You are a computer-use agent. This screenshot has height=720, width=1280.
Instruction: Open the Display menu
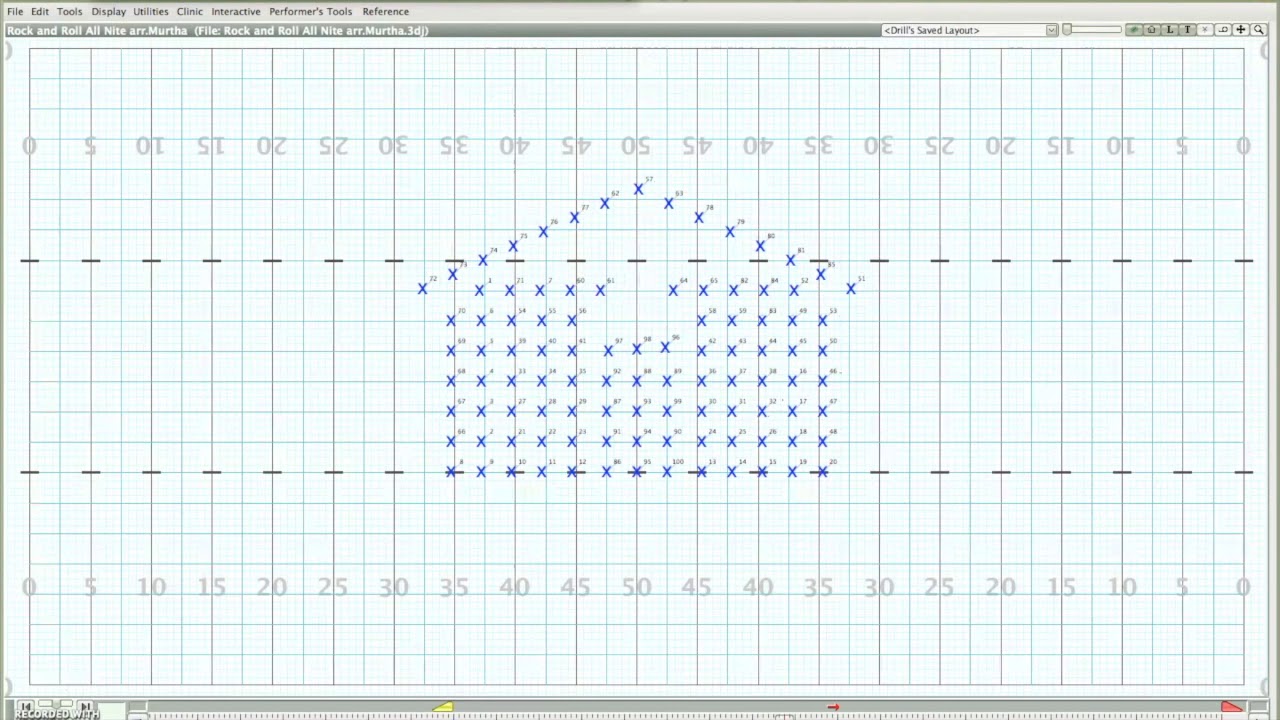pyautogui.click(x=109, y=11)
